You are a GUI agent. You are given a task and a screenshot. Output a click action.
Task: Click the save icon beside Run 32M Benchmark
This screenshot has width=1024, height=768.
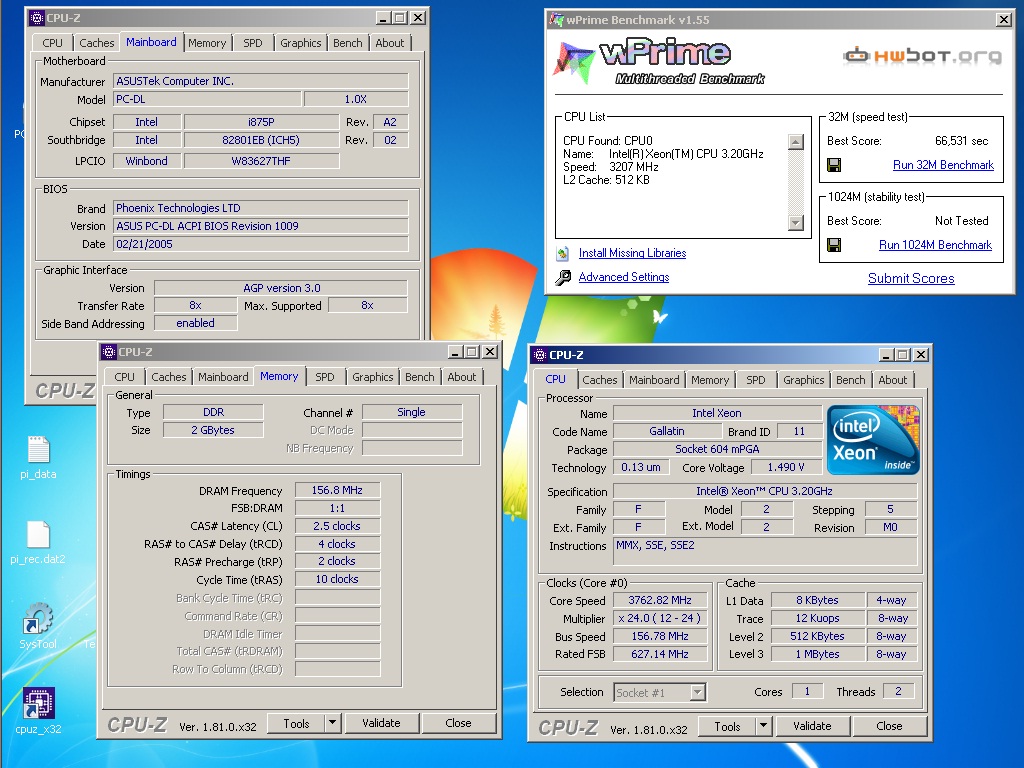834,165
